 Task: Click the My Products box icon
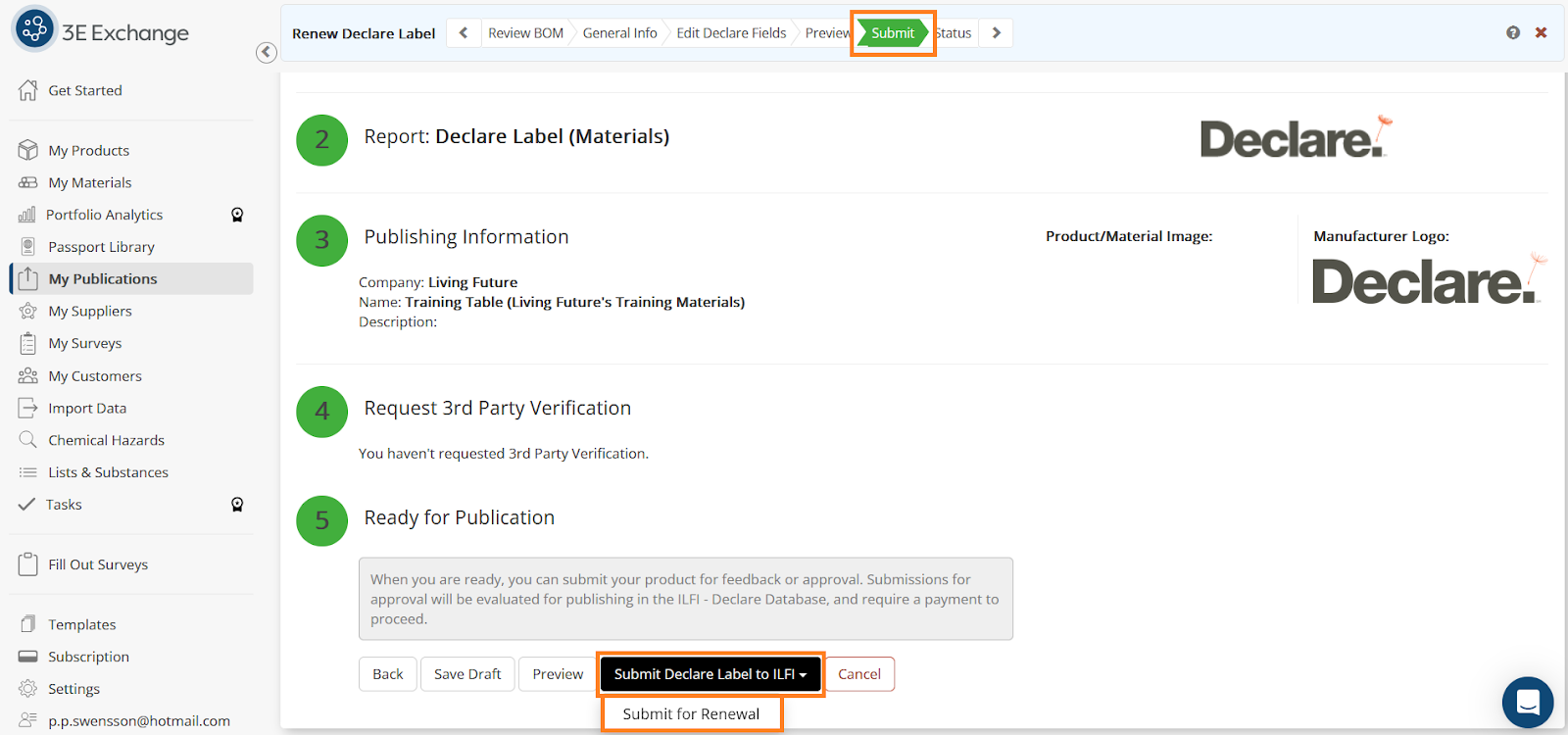point(27,150)
